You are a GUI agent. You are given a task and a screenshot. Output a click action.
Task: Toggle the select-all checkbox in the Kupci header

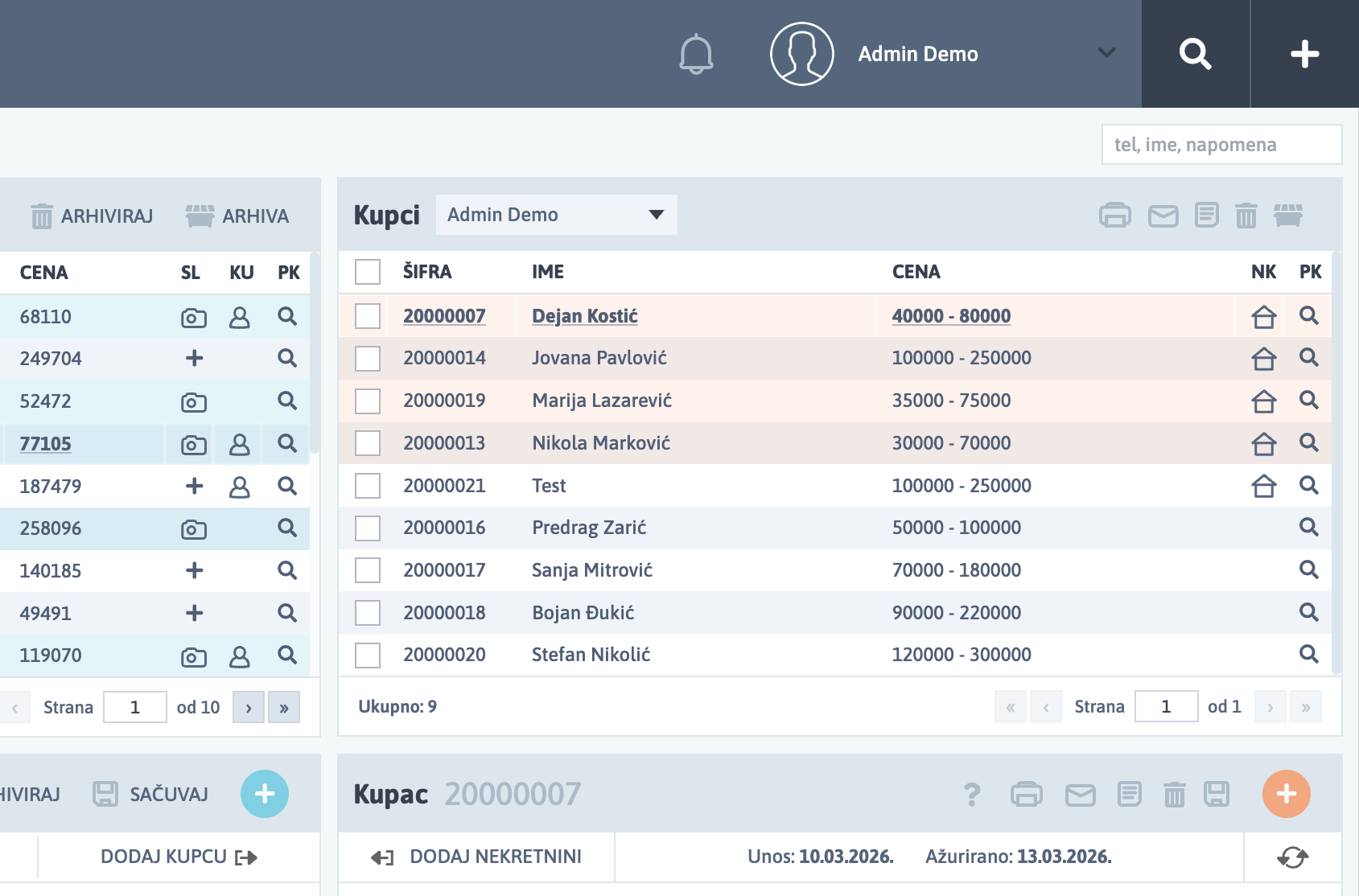click(368, 272)
